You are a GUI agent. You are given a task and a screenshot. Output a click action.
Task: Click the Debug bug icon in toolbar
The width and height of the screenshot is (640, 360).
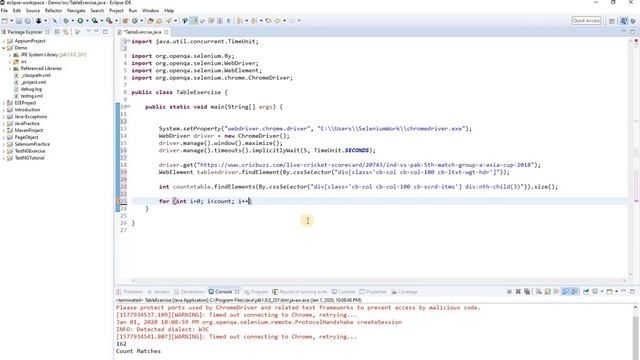coord(66,20)
